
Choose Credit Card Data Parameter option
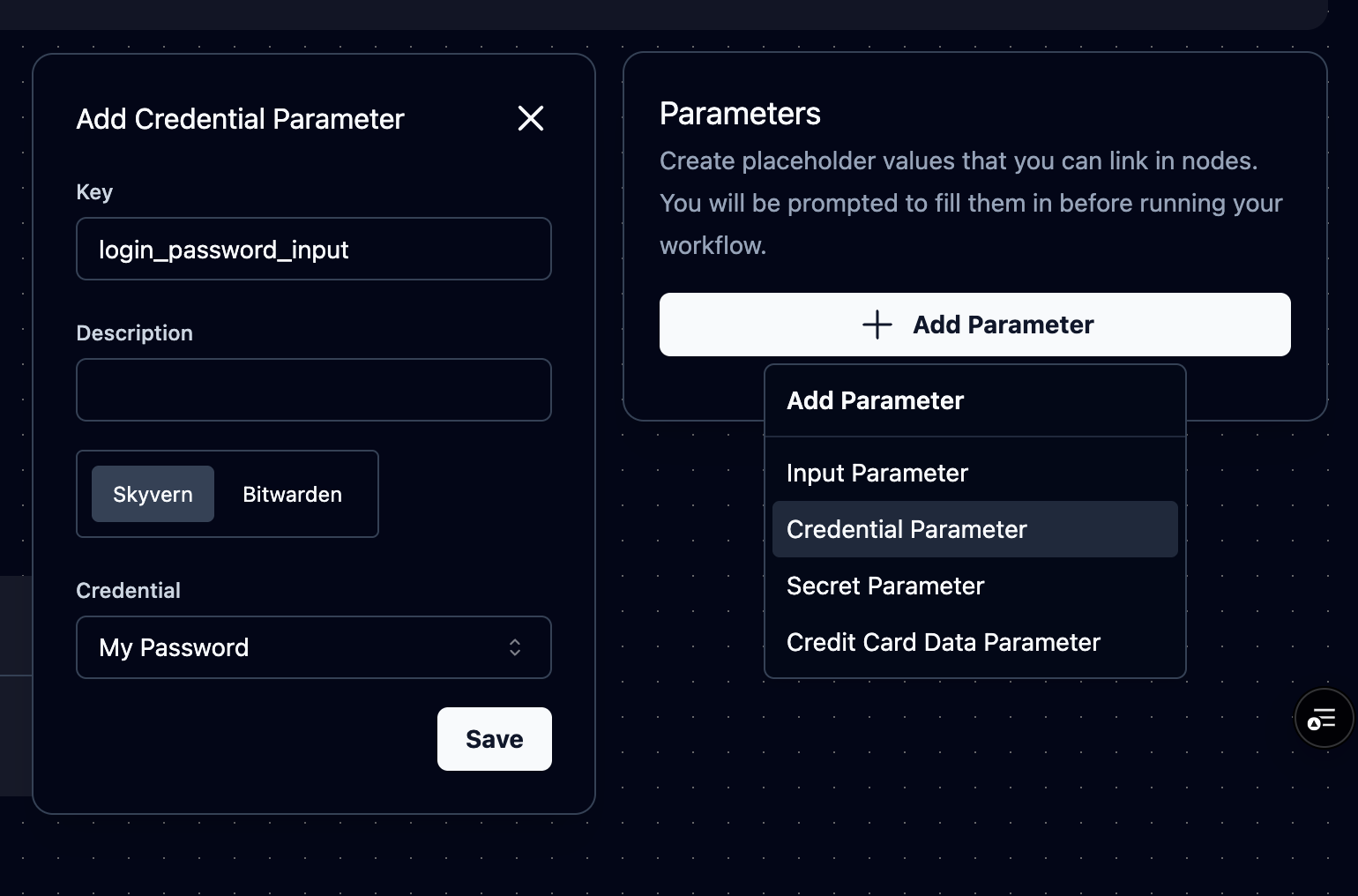[943, 642]
